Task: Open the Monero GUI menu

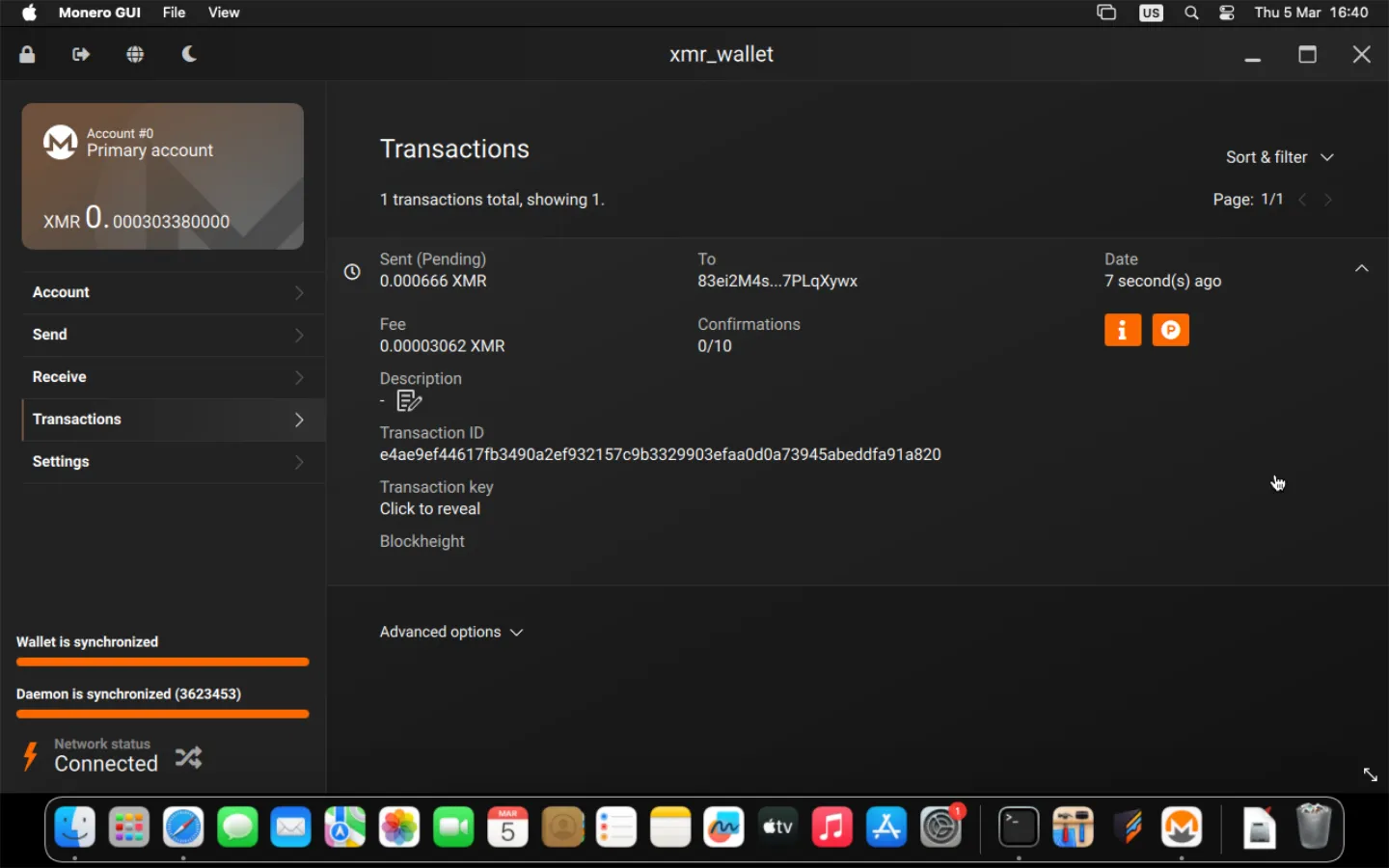Action: pos(99,13)
